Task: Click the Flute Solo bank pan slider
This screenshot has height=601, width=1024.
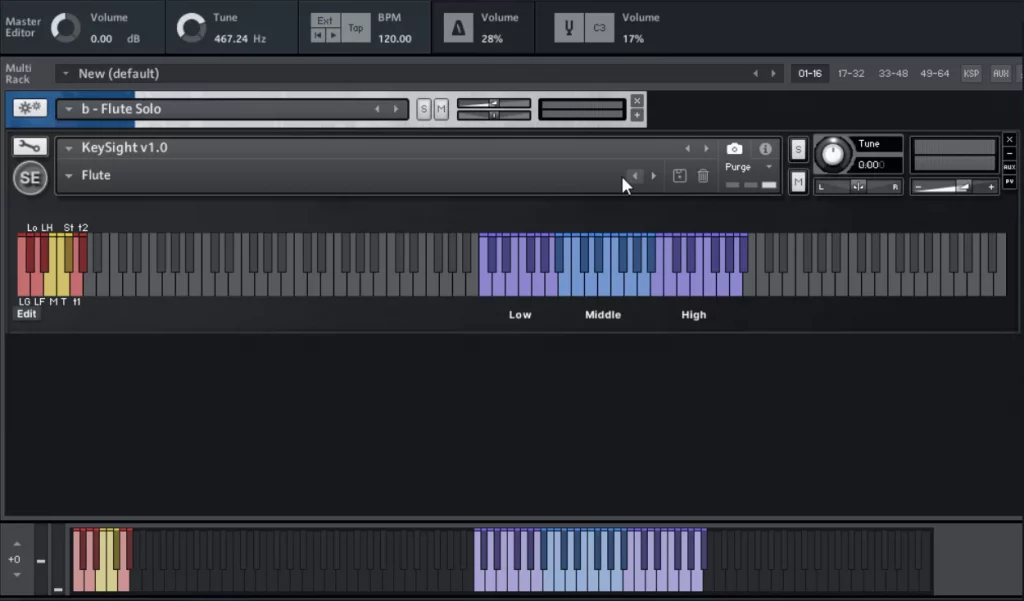Action: [494, 116]
